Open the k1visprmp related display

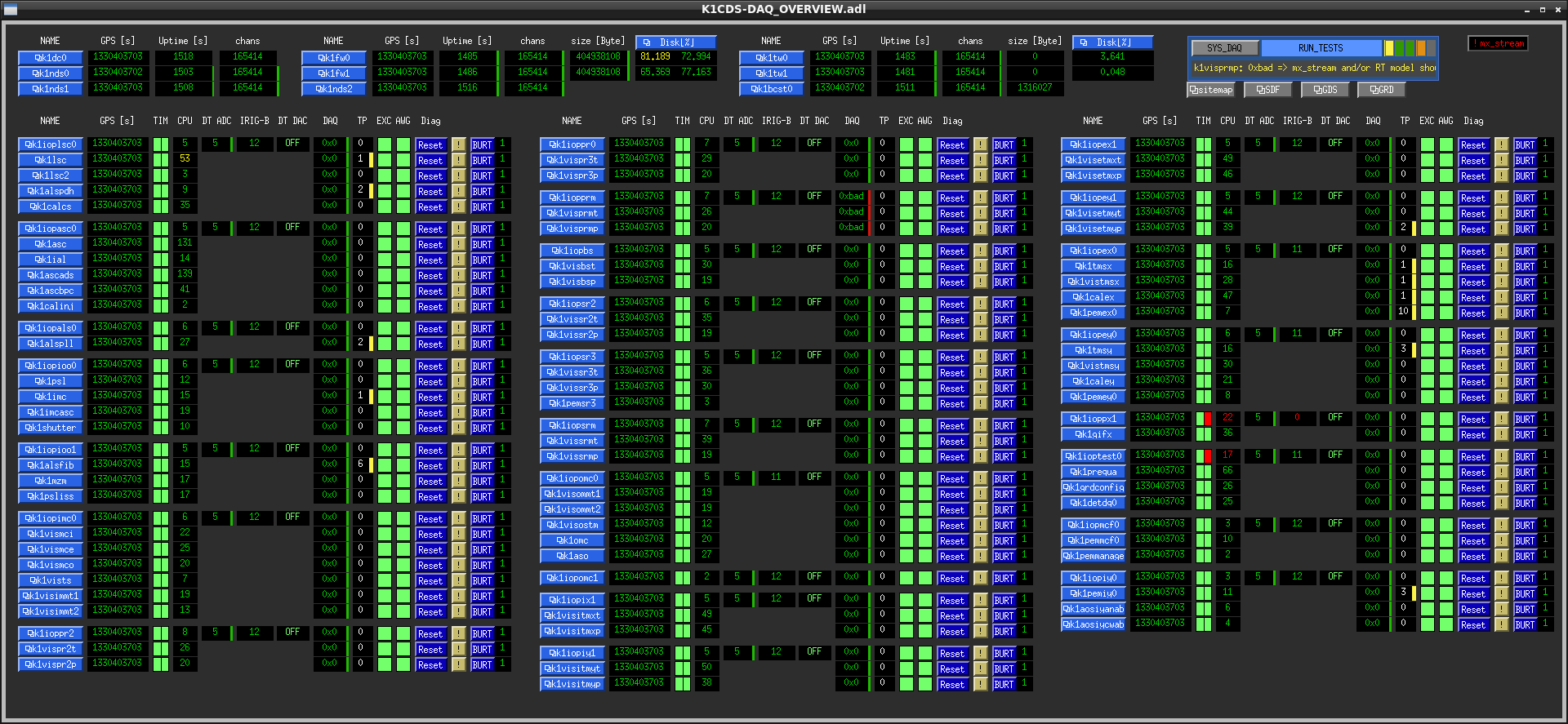click(572, 229)
